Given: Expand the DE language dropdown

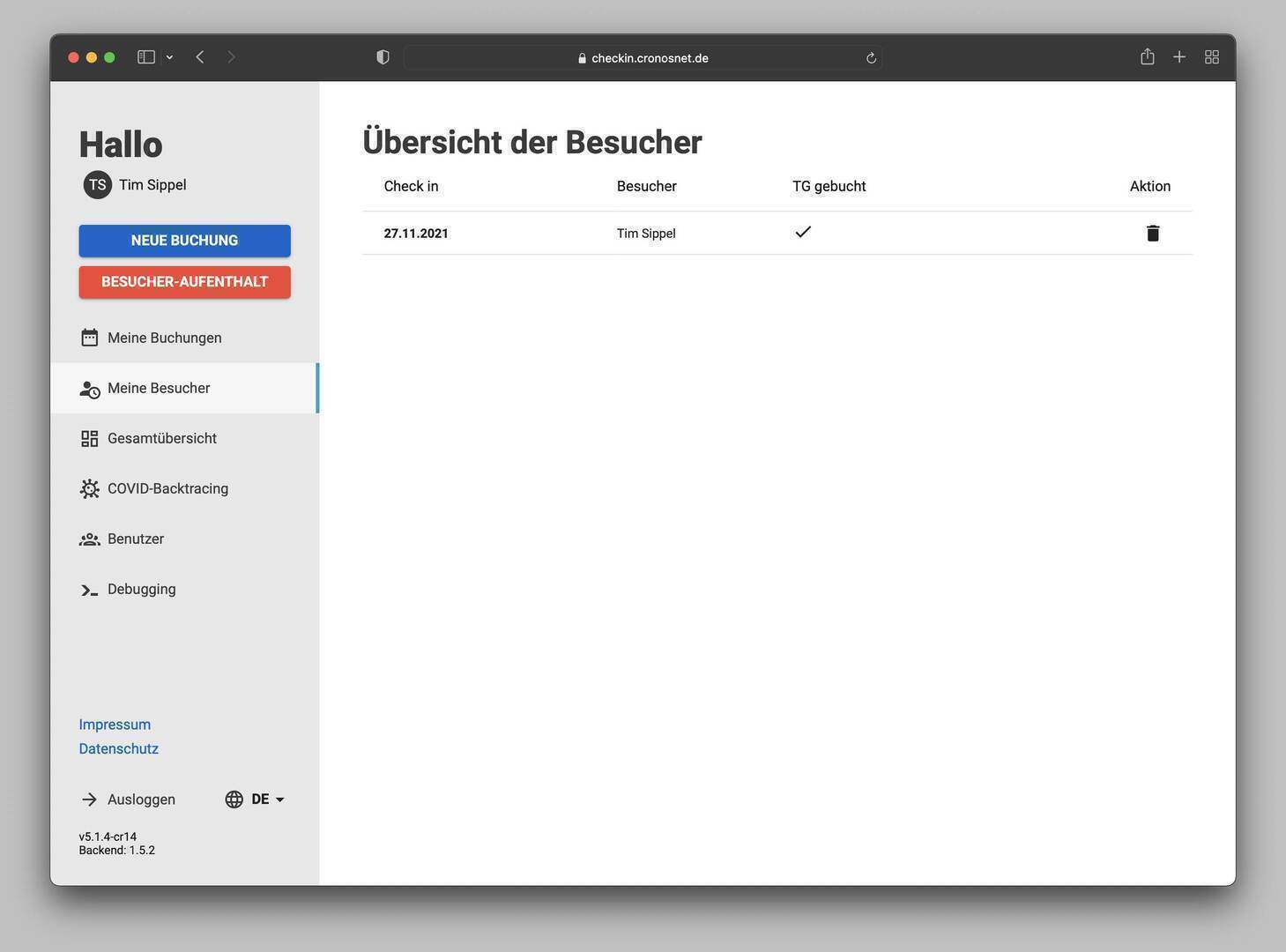Looking at the screenshot, I should [x=268, y=800].
